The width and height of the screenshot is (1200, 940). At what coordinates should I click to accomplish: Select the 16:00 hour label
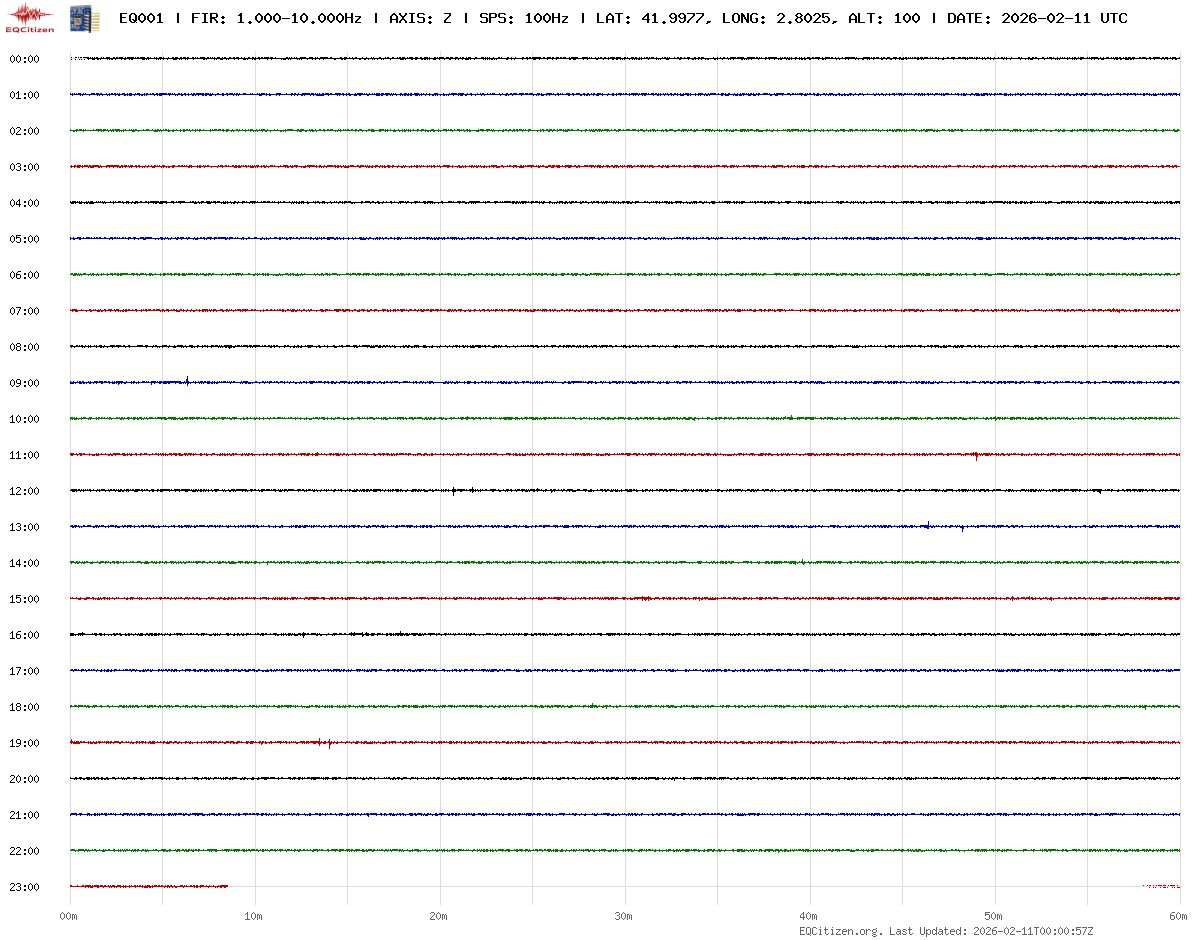[x=24, y=636]
